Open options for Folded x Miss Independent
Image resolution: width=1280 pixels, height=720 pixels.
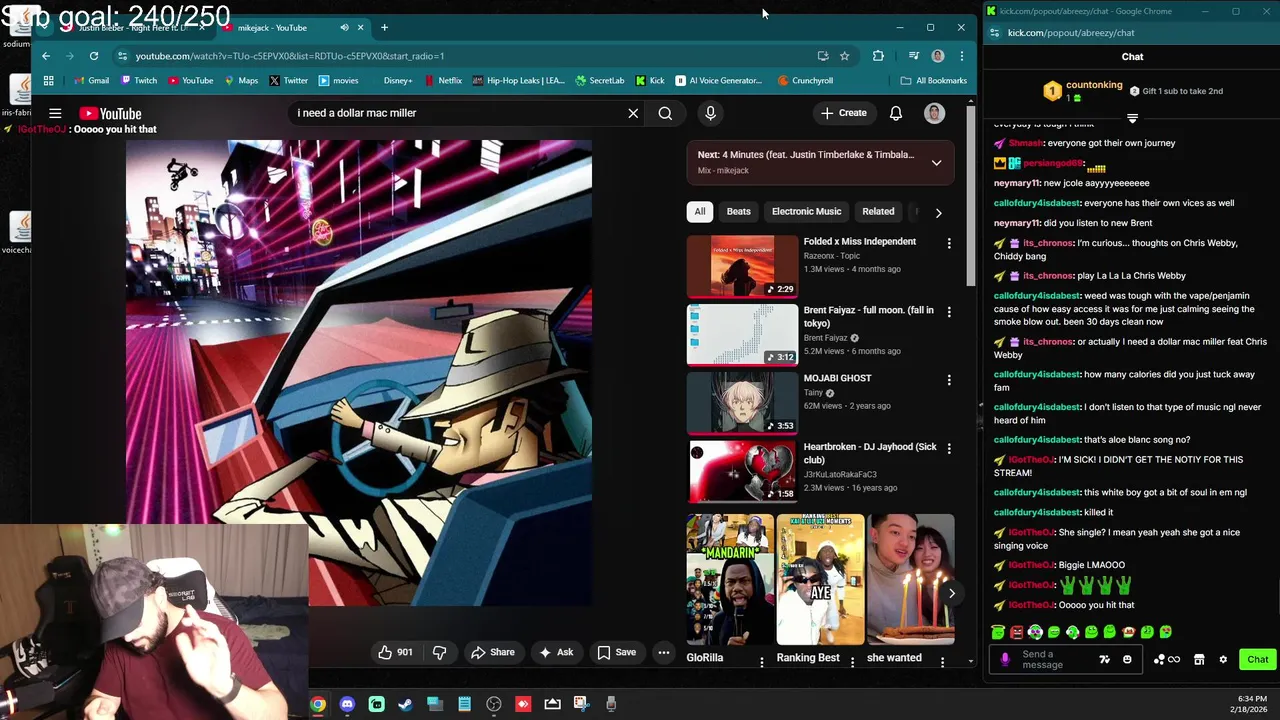[x=949, y=243]
